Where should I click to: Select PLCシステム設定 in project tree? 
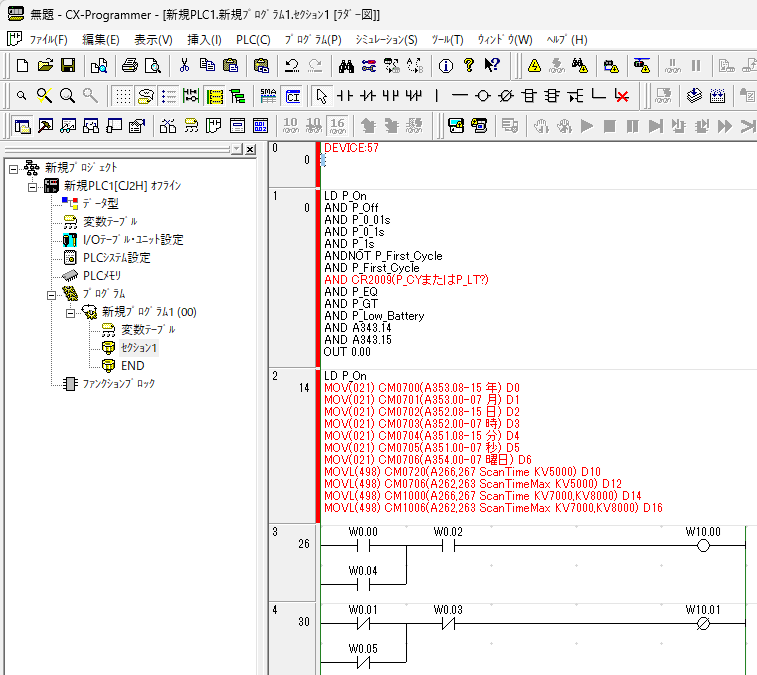pos(116,258)
